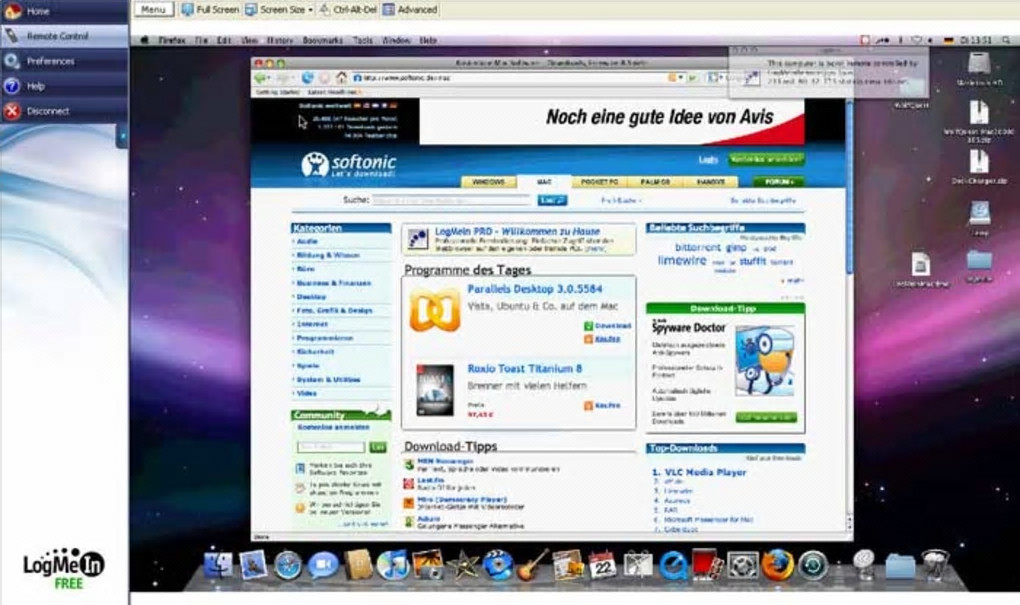Open the History menu
The width and height of the screenshot is (1020, 605).
tap(280, 40)
